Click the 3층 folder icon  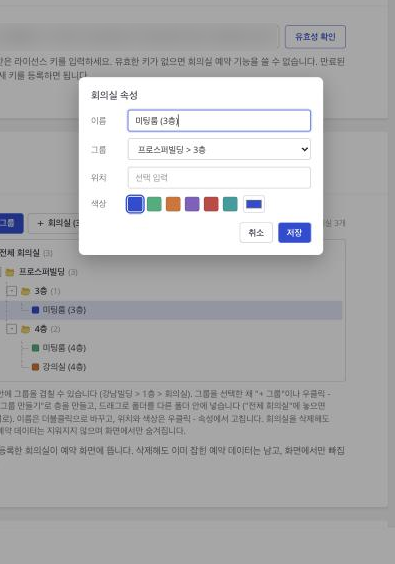click(26, 291)
